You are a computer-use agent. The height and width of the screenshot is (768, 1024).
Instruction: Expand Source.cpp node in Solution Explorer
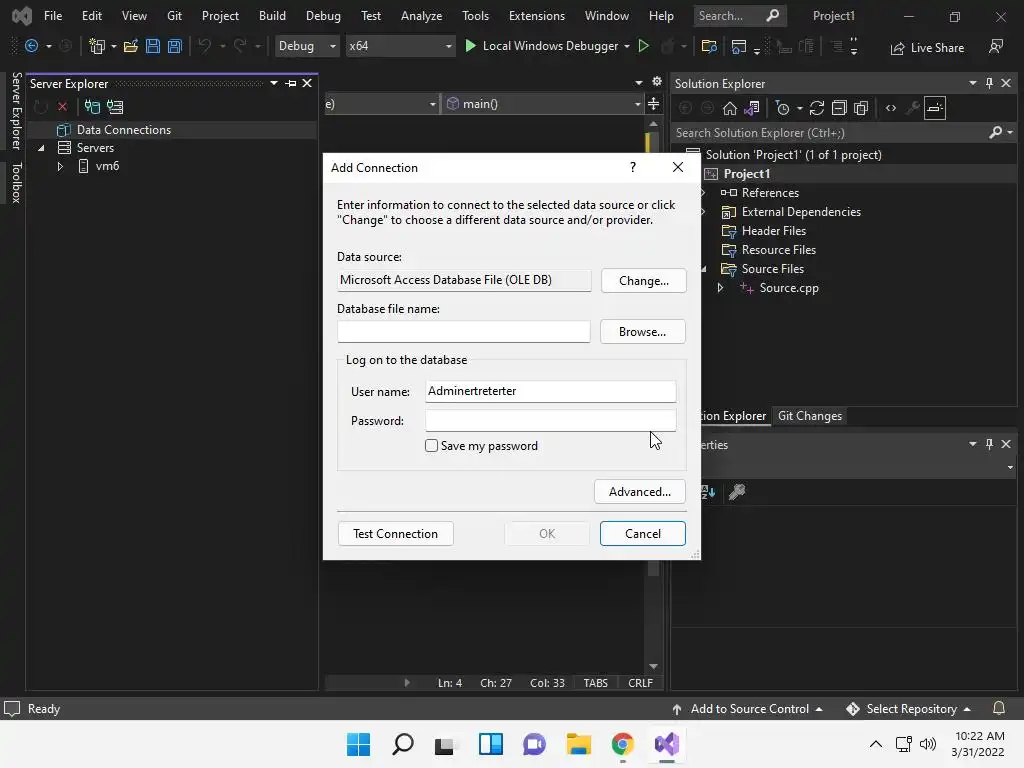pyautogui.click(x=720, y=287)
